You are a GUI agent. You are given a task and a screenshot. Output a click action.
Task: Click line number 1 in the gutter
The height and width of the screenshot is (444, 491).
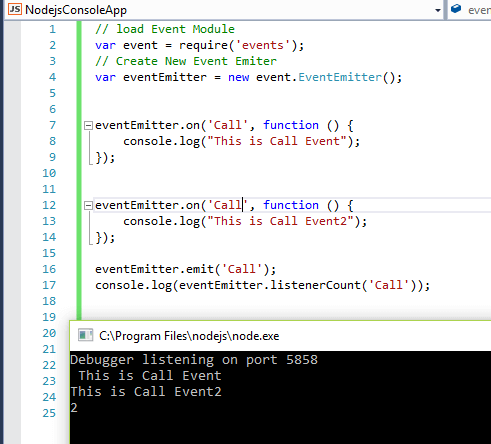point(52,29)
